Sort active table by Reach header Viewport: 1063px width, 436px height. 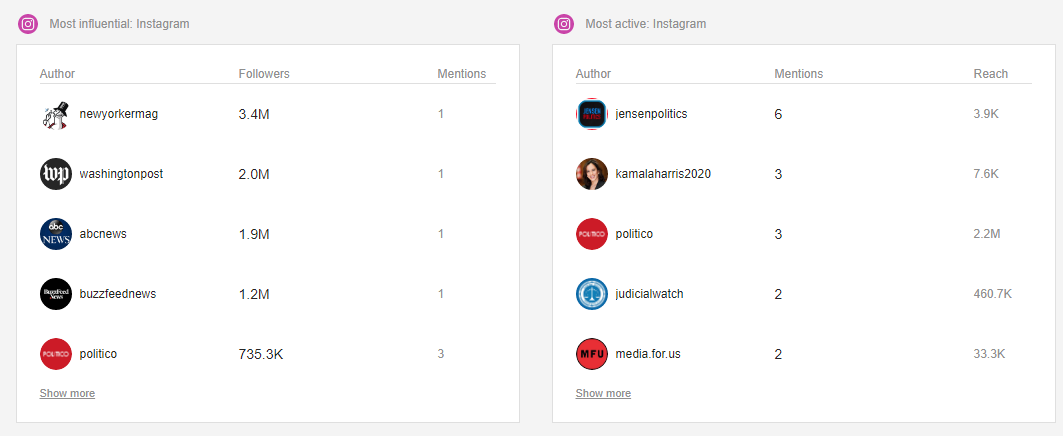click(x=990, y=74)
